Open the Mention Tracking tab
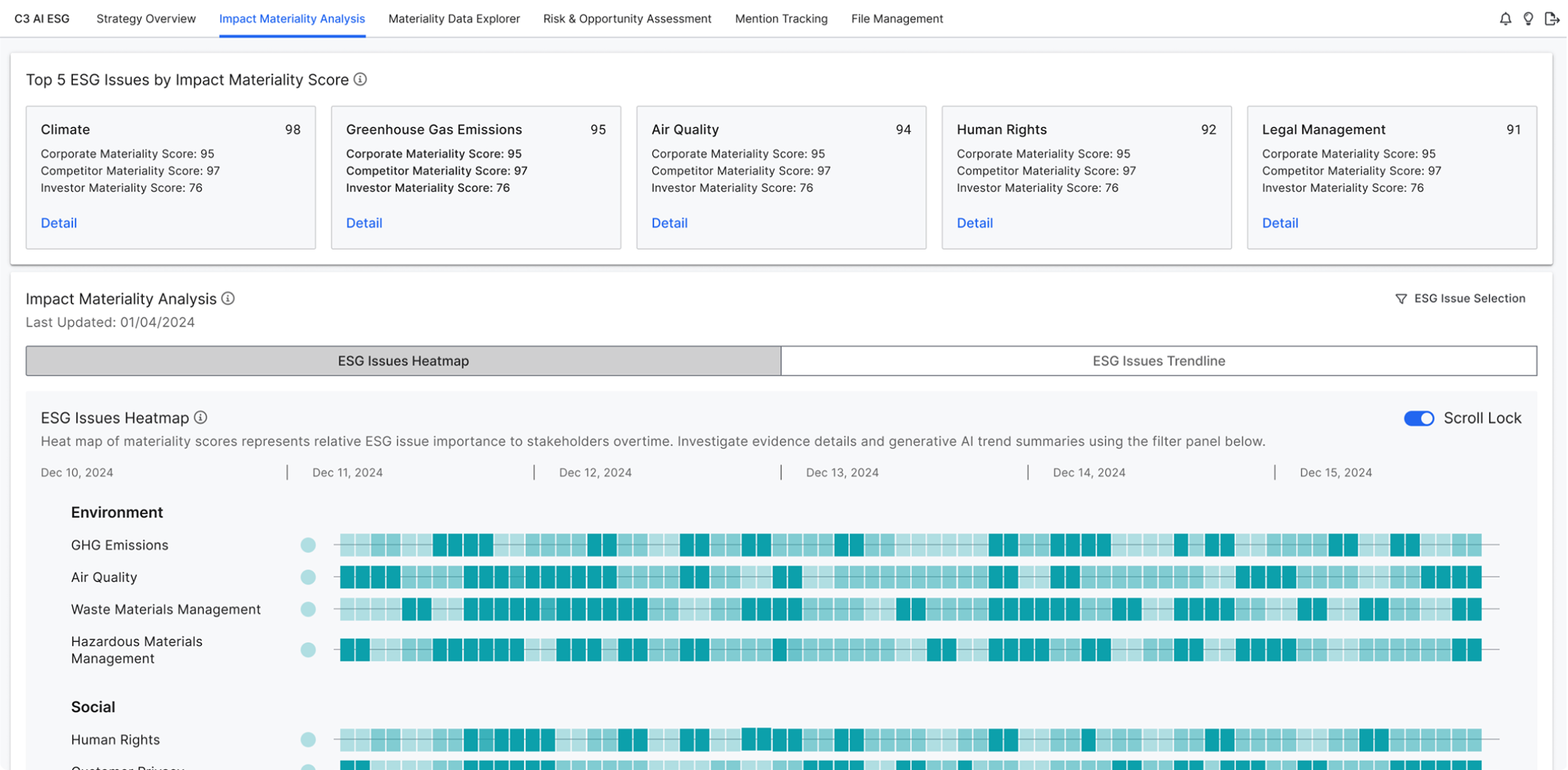The width and height of the screenshot is (1568, 770). 781,19
